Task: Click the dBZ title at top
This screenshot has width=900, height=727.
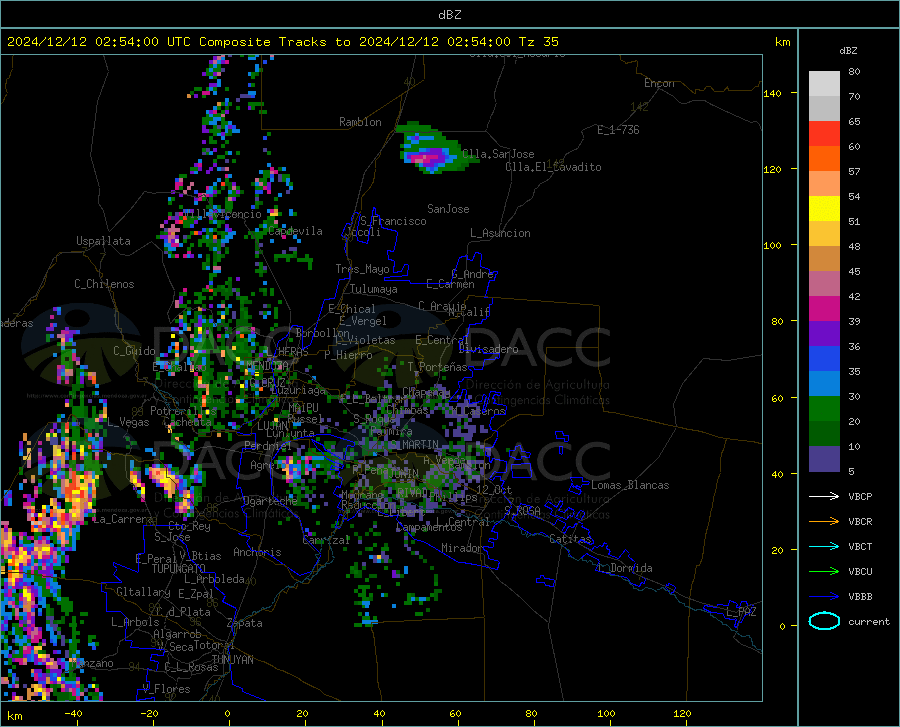Action: click(449, 15)
